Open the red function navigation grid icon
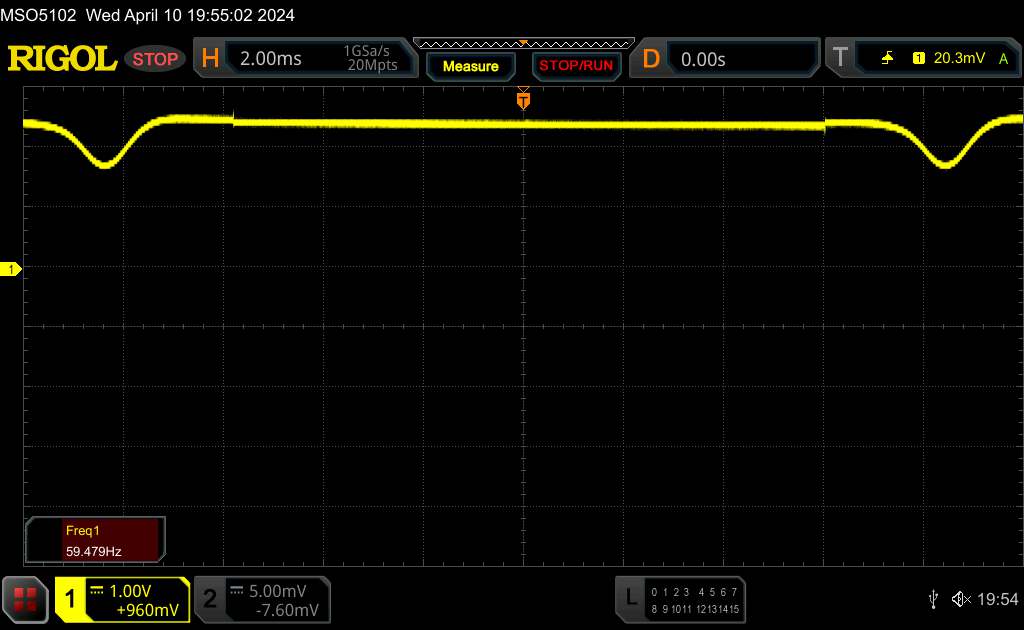Image resolution: width=1024 pixels, height=630 pixels. click(25, 599)
